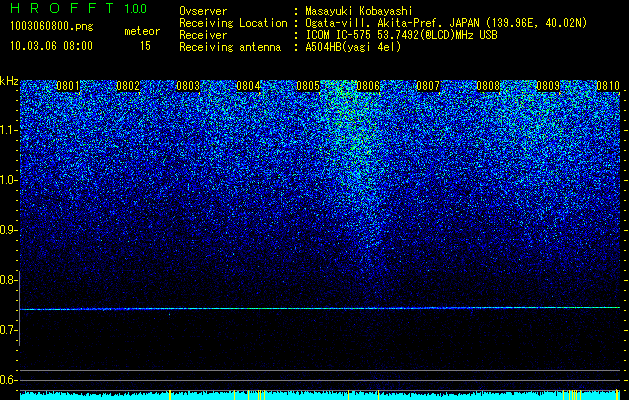Click the 'Receiving antenna' label
The image size is (629, 400).
pyautogui.click(x=230, y=47)
